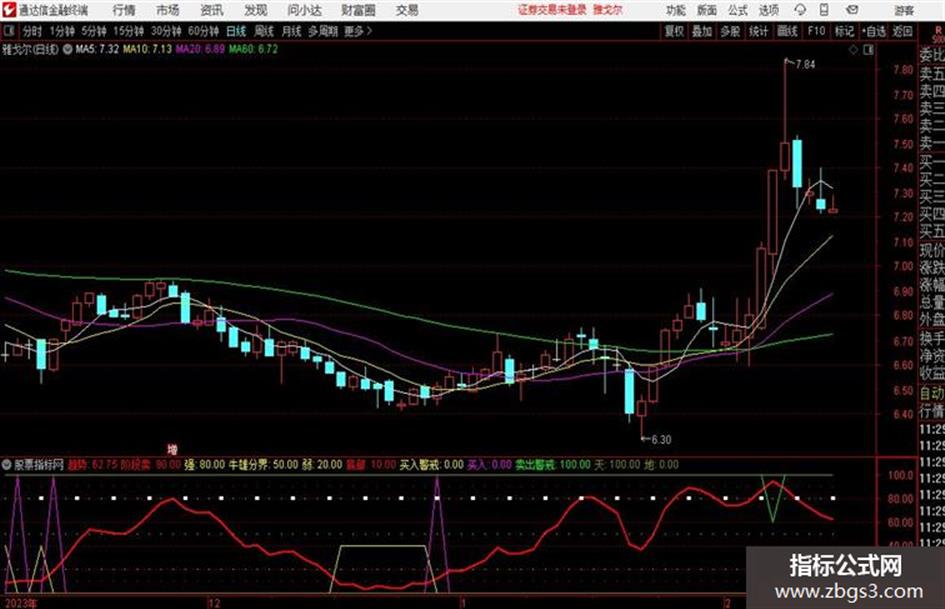The image size is (945, 609).
Task: Toggle the left sidebar panel icon
Action: (8, 31)
